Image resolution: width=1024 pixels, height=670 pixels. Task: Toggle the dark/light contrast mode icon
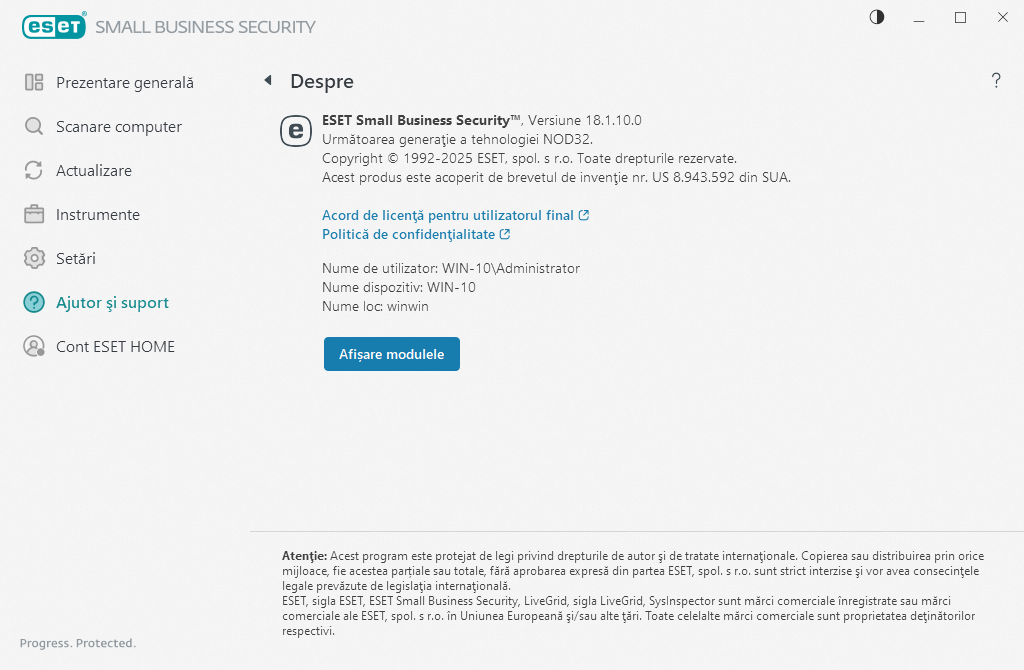tap(876, 17)
